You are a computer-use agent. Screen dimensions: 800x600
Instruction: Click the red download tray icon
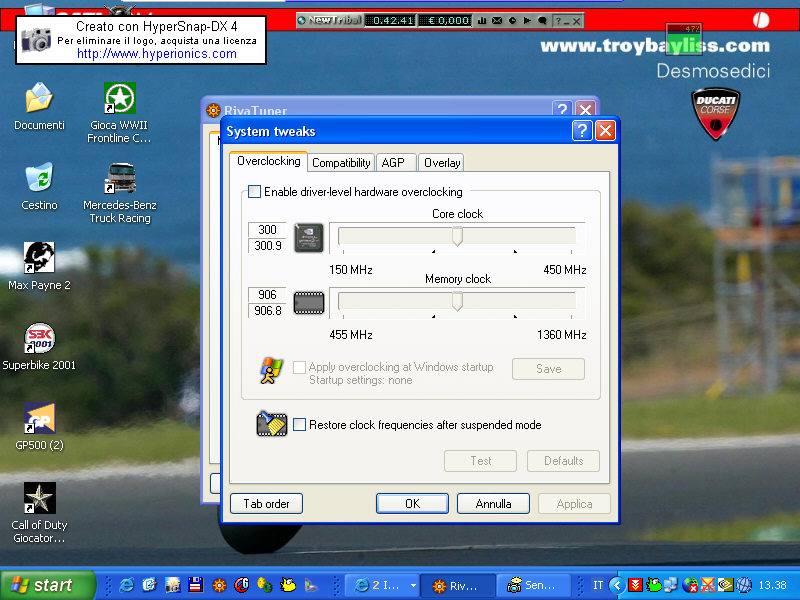[x=635, y=585]
